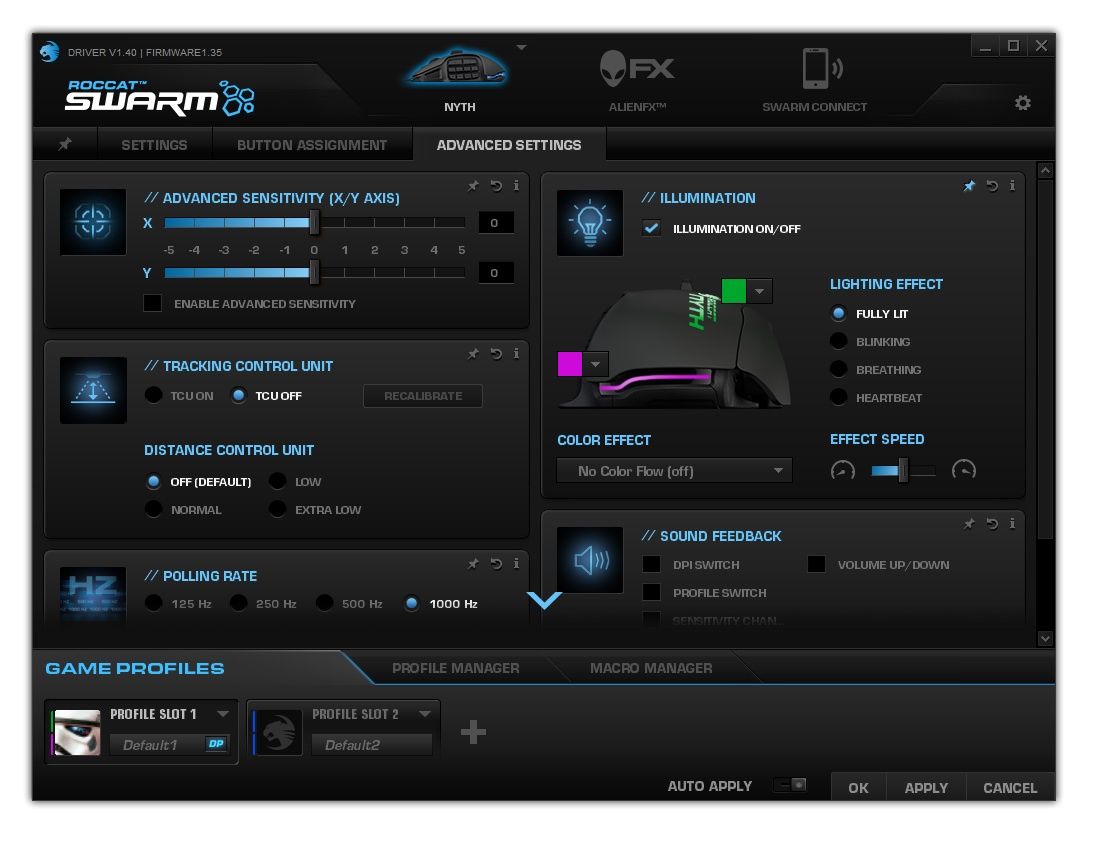Image resolution: width=1095 pixels, height=843 pixels.
Task: Adjust the Effect Speed slider
Action: pyautogui.click(x=903, y=470)
